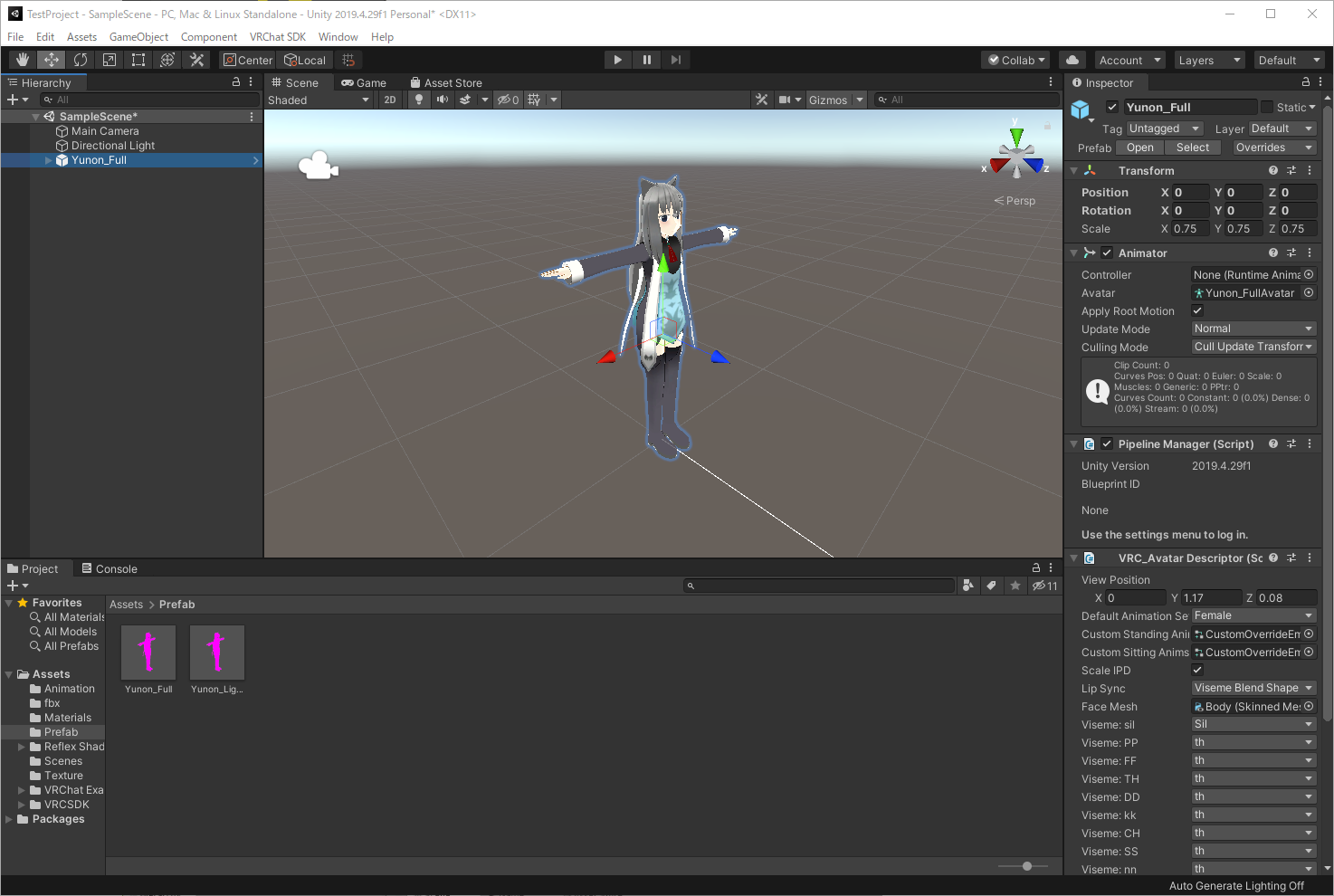Open Lip Sync Viseme Blend Shape dropdown
This screenshot has height=896, width=1334.
[x=1253, y=688]
